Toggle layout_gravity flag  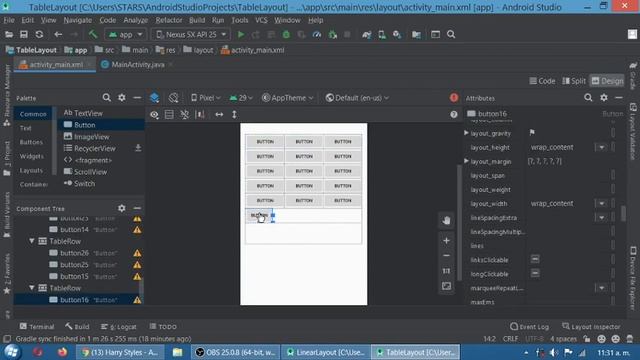click(532, 132)
